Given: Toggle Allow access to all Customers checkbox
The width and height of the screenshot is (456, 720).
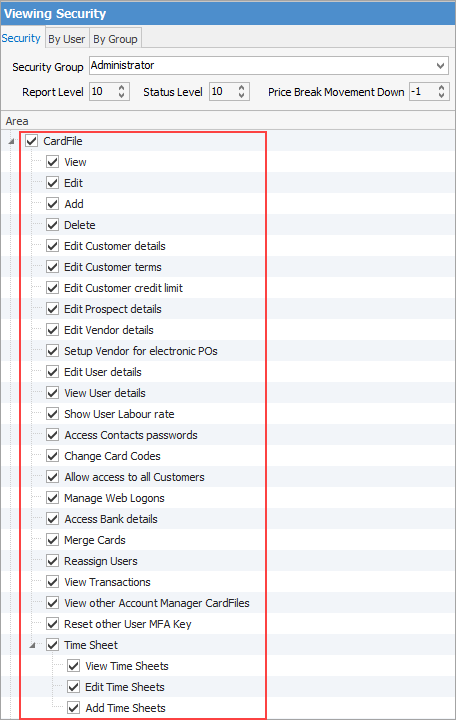Looking at the screenshot, I should point(52,477).
